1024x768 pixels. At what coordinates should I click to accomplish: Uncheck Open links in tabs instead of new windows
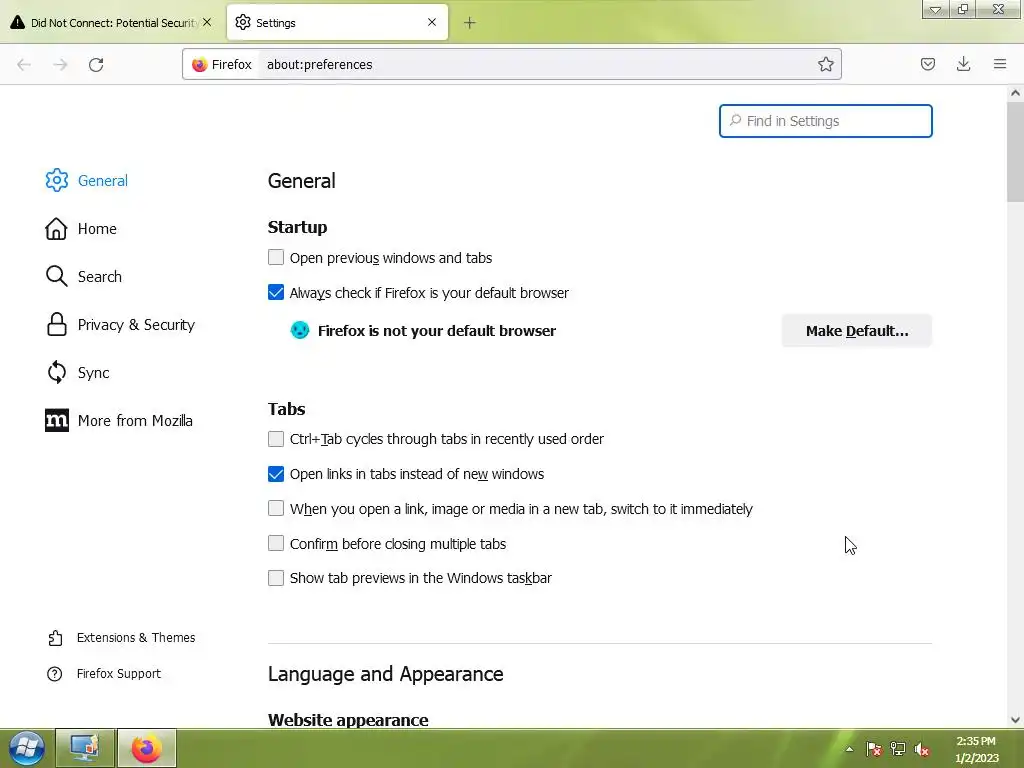click(x=276, y=473)
